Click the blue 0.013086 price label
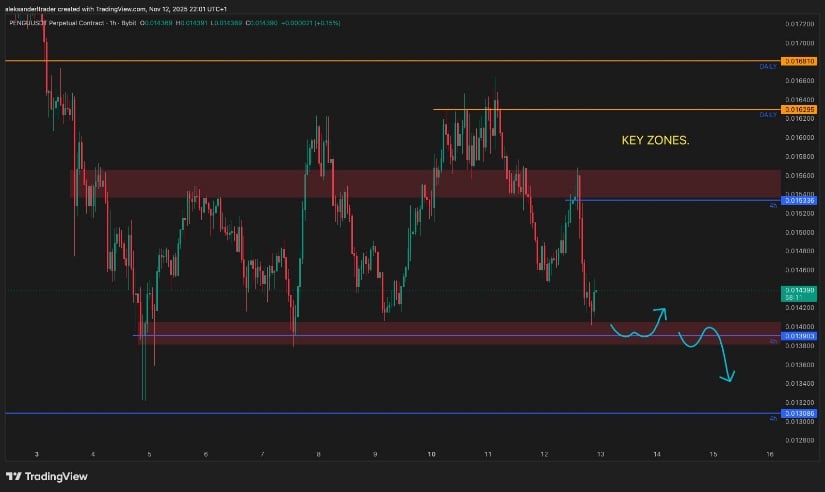825x492 pixels. [800, 413]
